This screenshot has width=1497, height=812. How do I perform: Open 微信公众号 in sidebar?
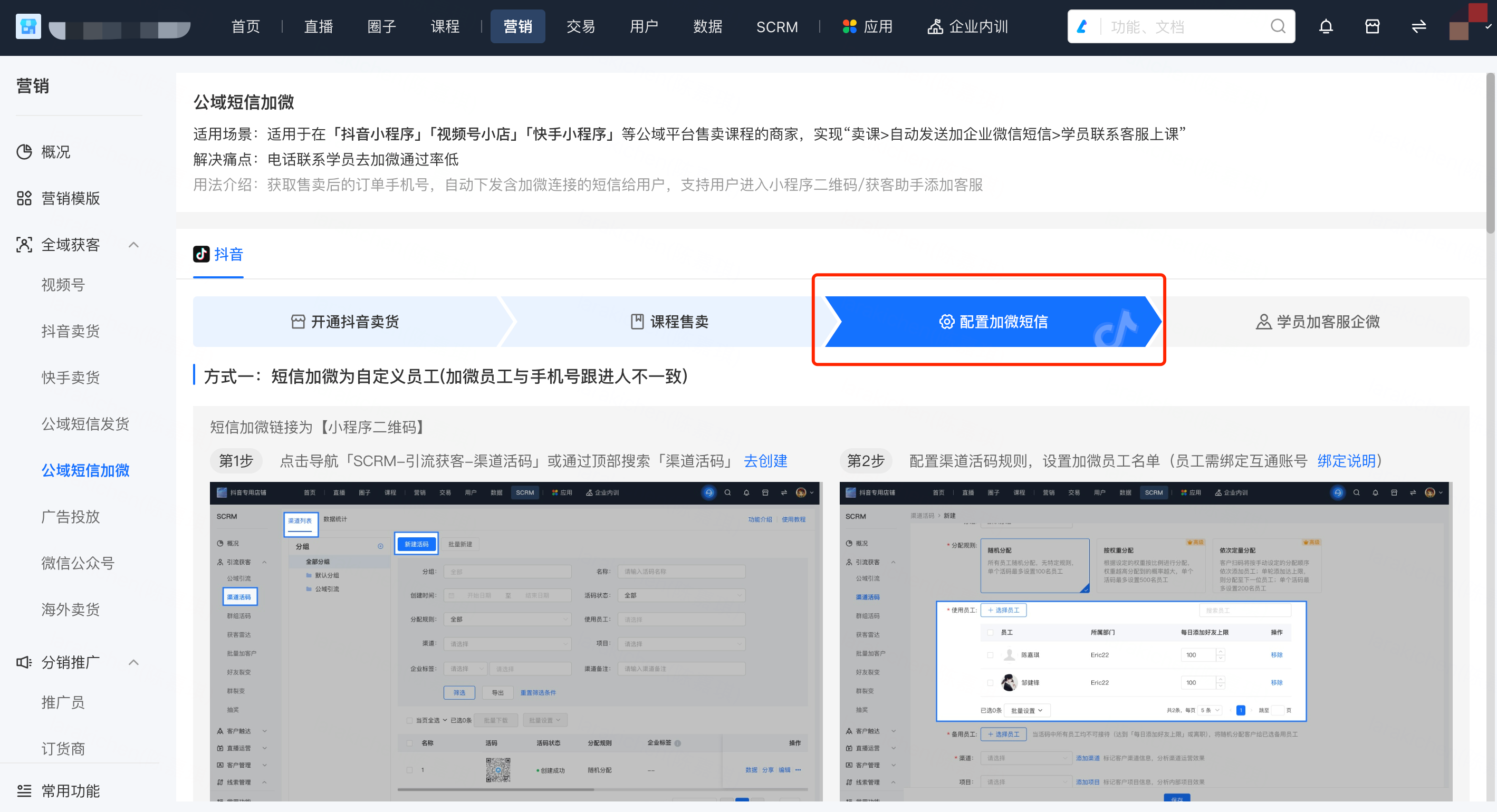(79, 564)
